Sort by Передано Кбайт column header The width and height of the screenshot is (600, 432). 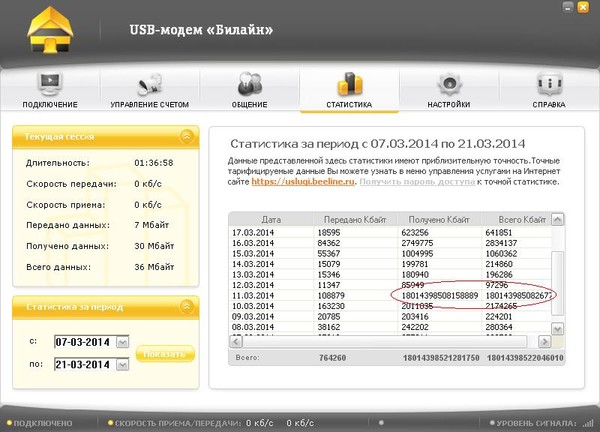point(355,220)
